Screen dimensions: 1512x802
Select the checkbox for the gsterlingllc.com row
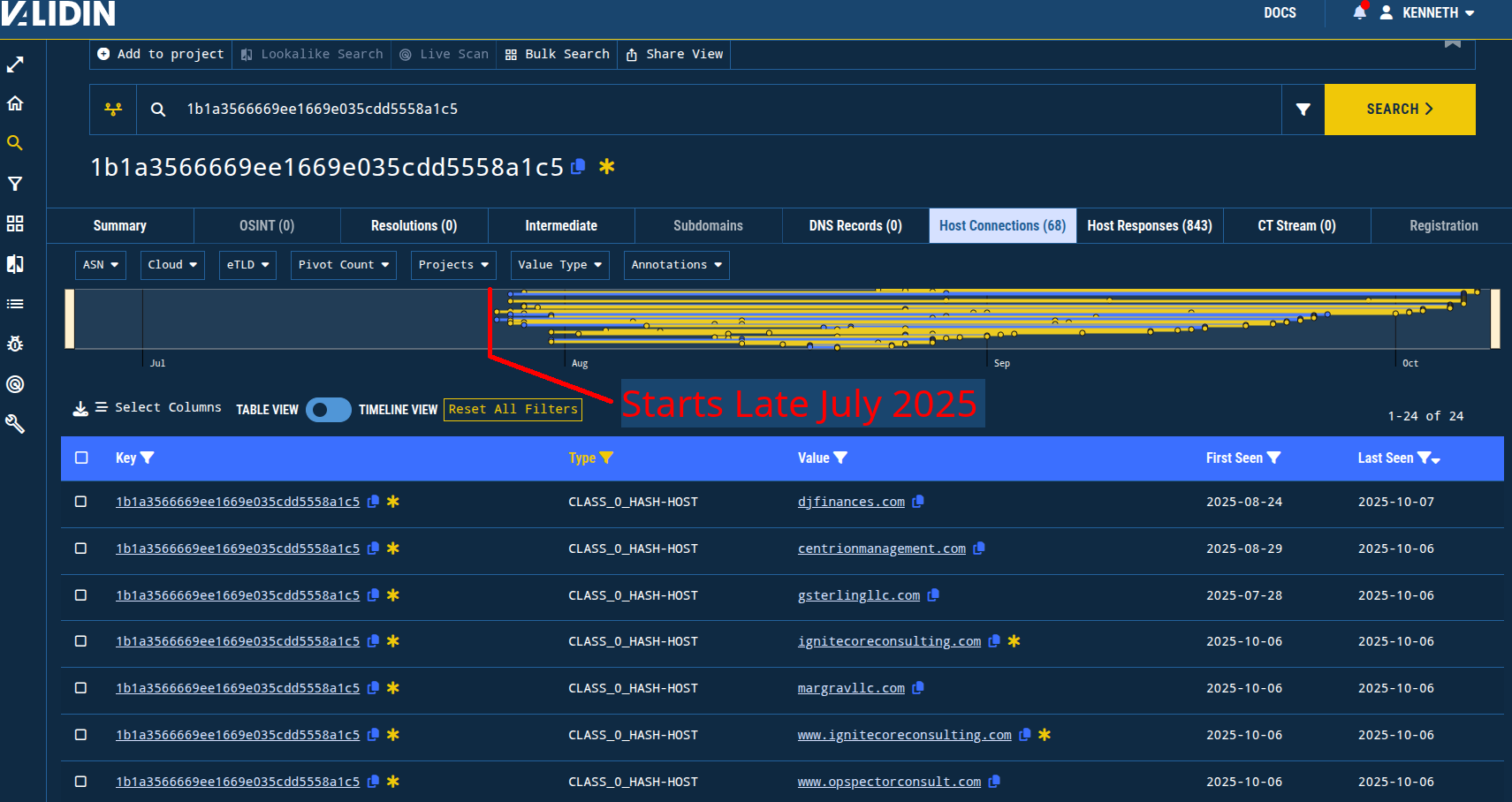(x=80, y=595)
